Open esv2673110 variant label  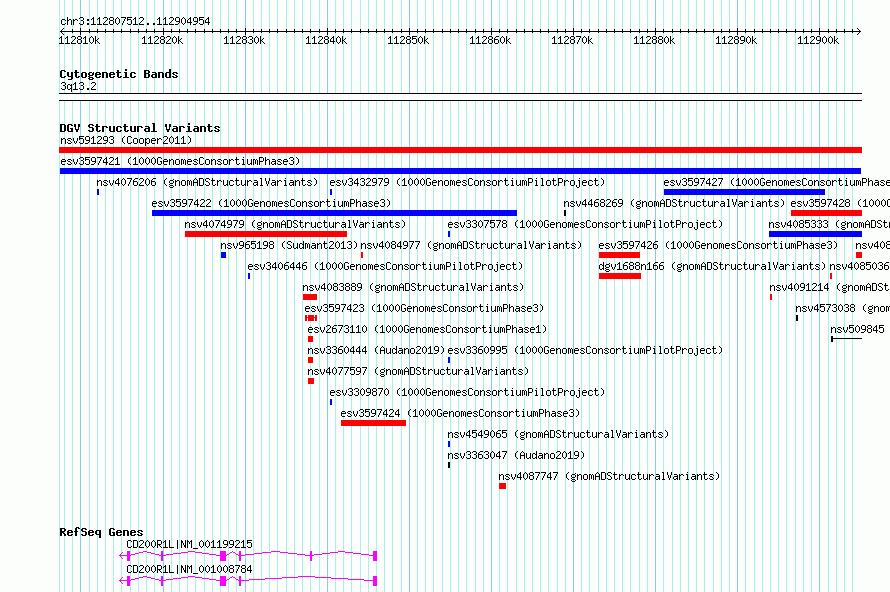[427, 329]
